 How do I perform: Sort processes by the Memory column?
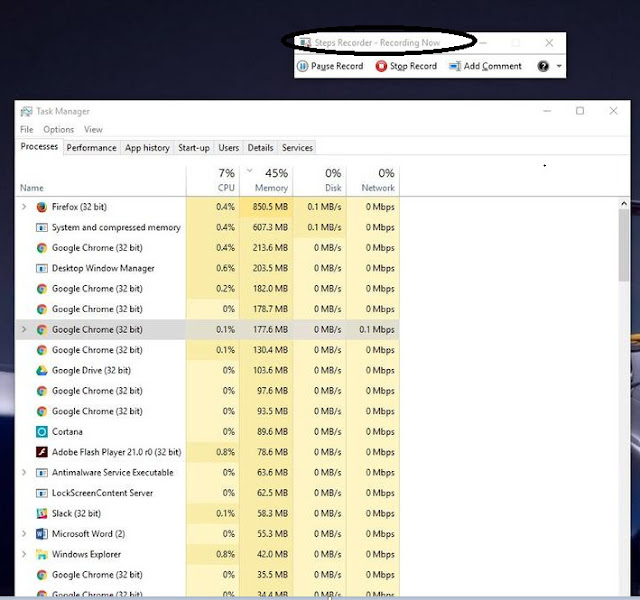click(x=266, y=180)
